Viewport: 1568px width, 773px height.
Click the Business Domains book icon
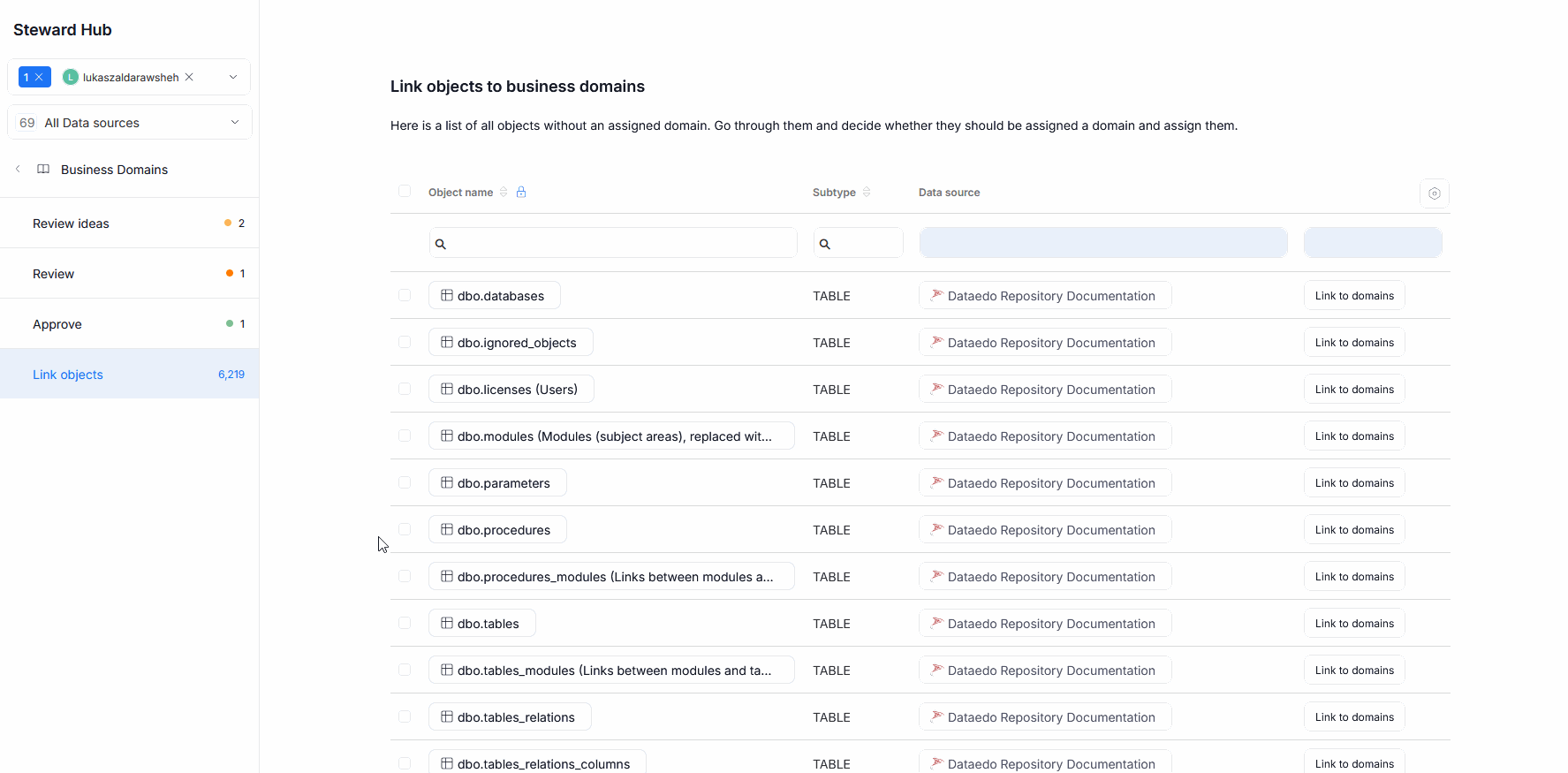tap(43, 170)
